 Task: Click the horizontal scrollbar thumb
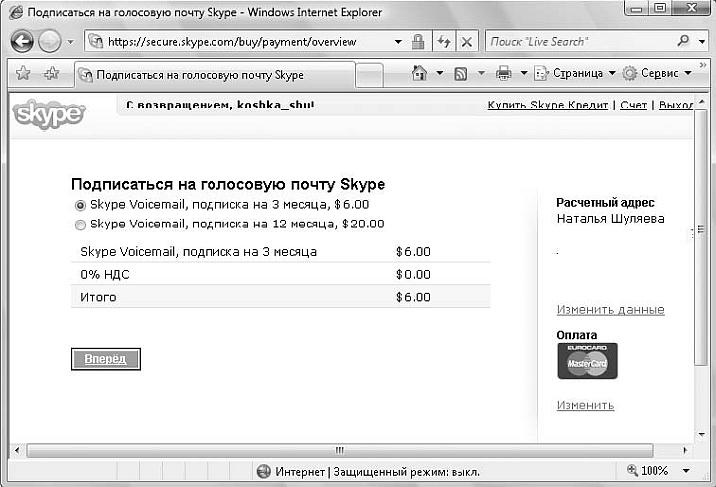340,449
